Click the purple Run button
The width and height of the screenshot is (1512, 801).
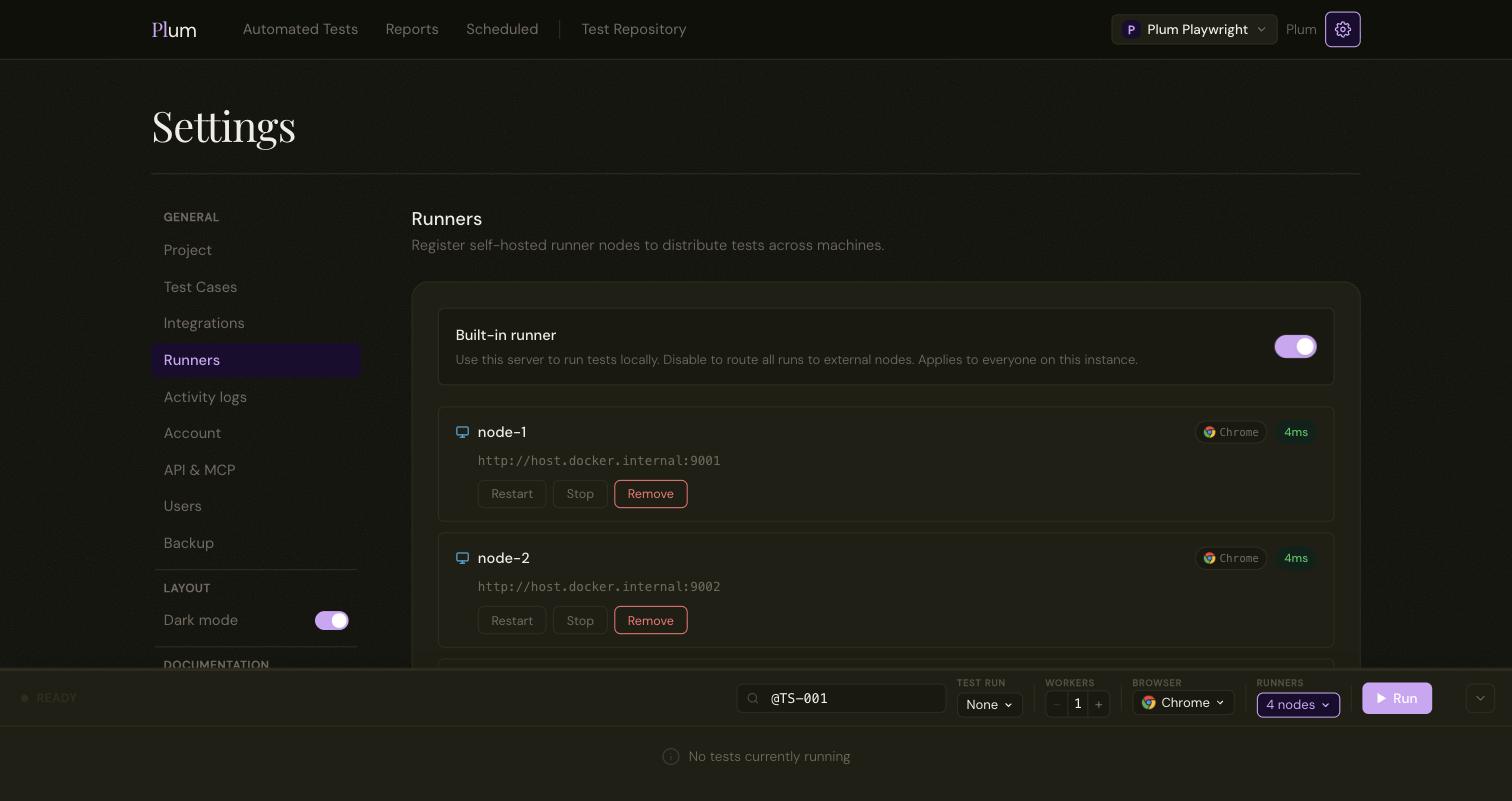[1397, 698]
